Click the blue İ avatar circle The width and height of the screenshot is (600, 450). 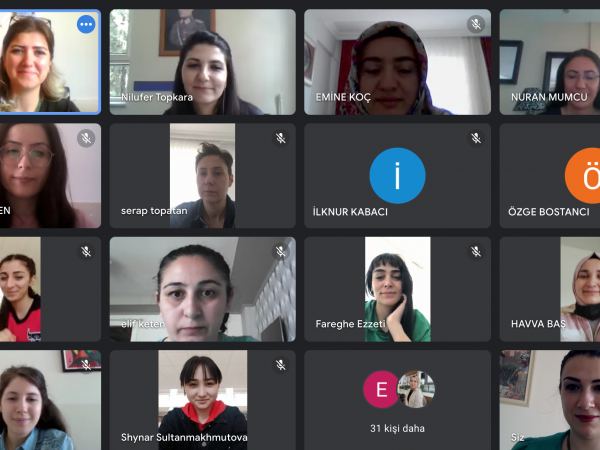(x=397, y=175)
